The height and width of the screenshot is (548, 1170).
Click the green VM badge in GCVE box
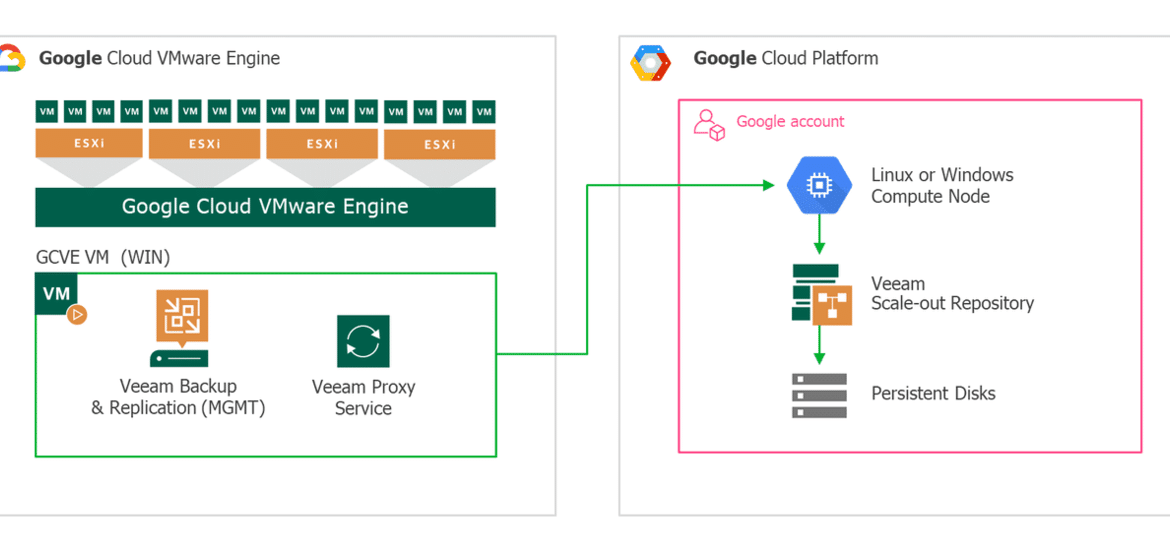[x=56, y=293]
